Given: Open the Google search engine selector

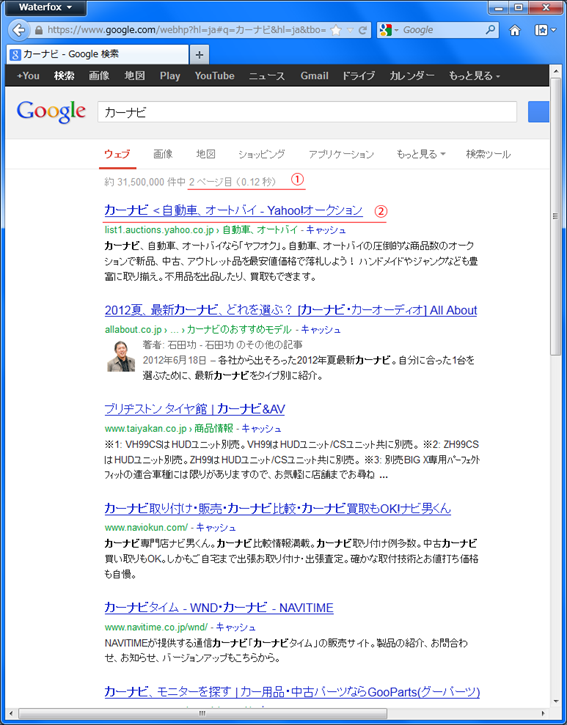Looking at the screenshot, I should 389,31.
